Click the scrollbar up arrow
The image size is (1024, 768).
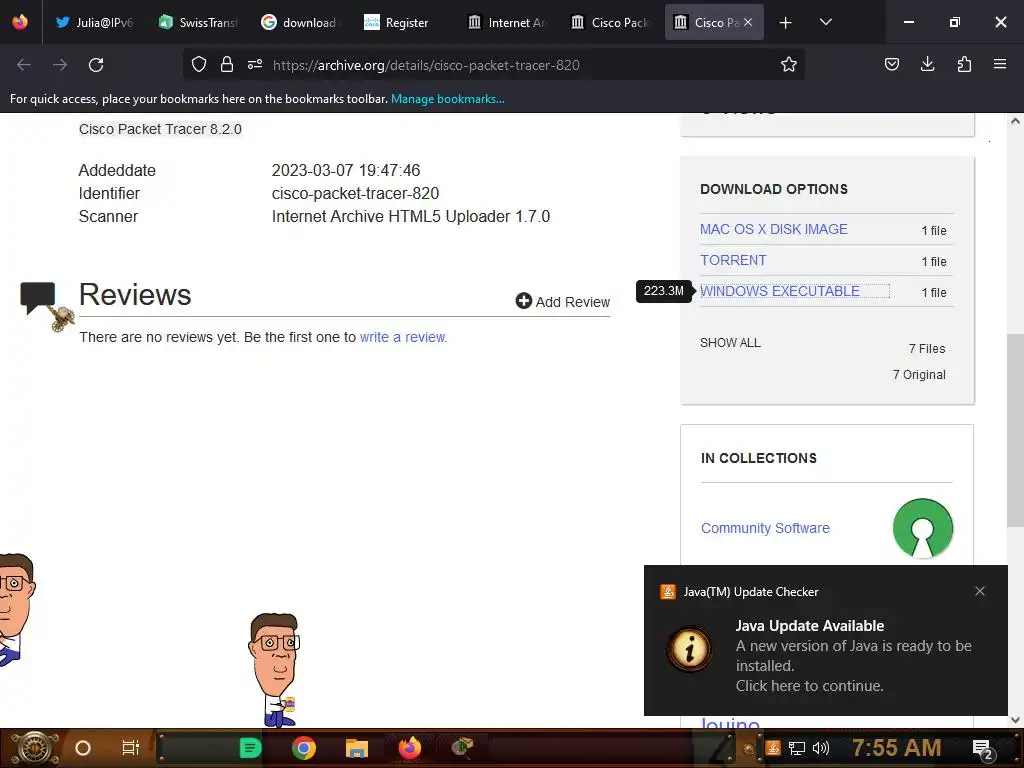(x=1015, y=121)
